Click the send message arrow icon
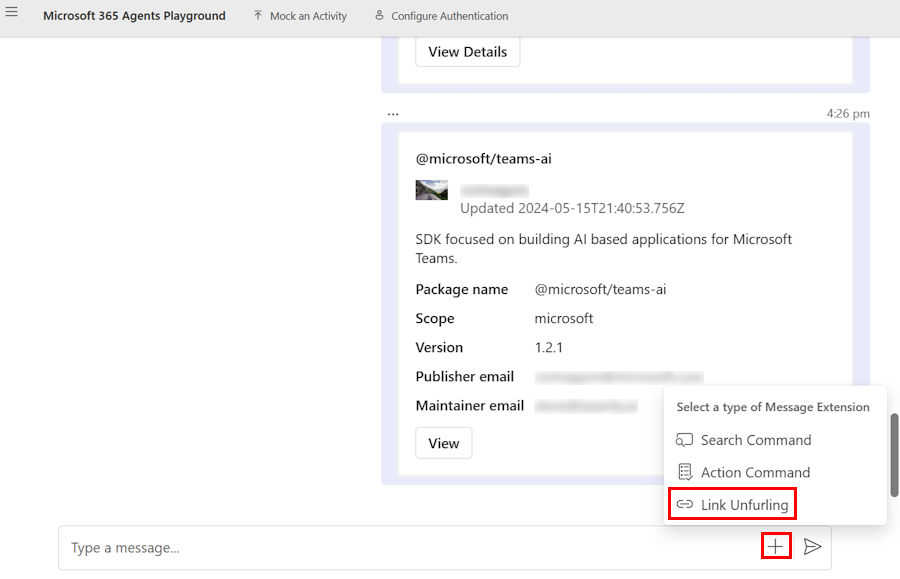The width and height of the screenshot is (900, 579). click(x=812, y=547)
